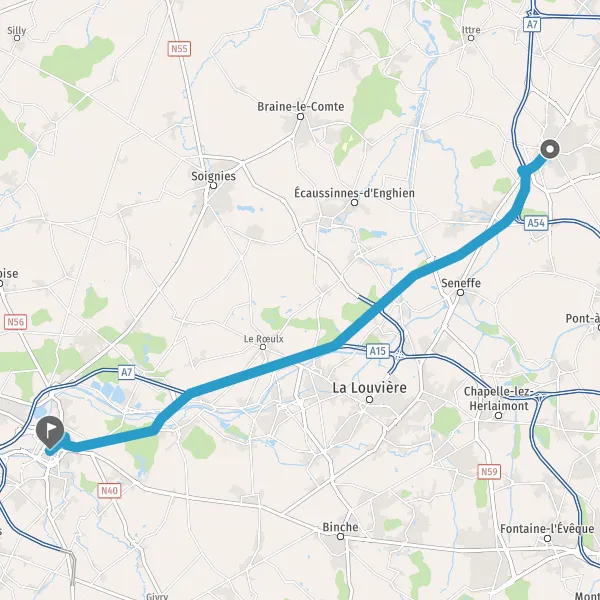Click the N40 road shield

[x=109, y=491]
